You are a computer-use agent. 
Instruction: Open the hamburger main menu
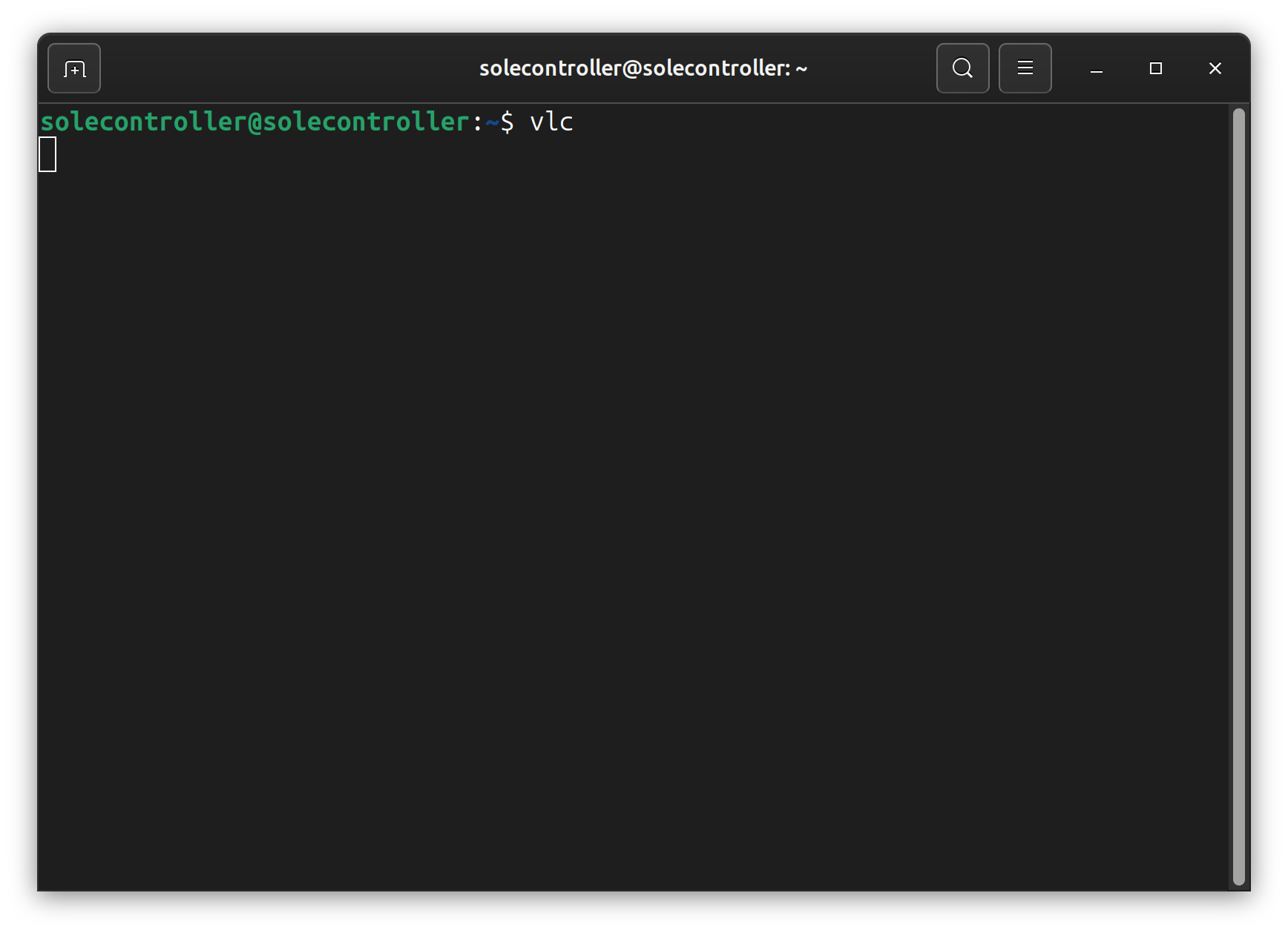point(1025,68)
